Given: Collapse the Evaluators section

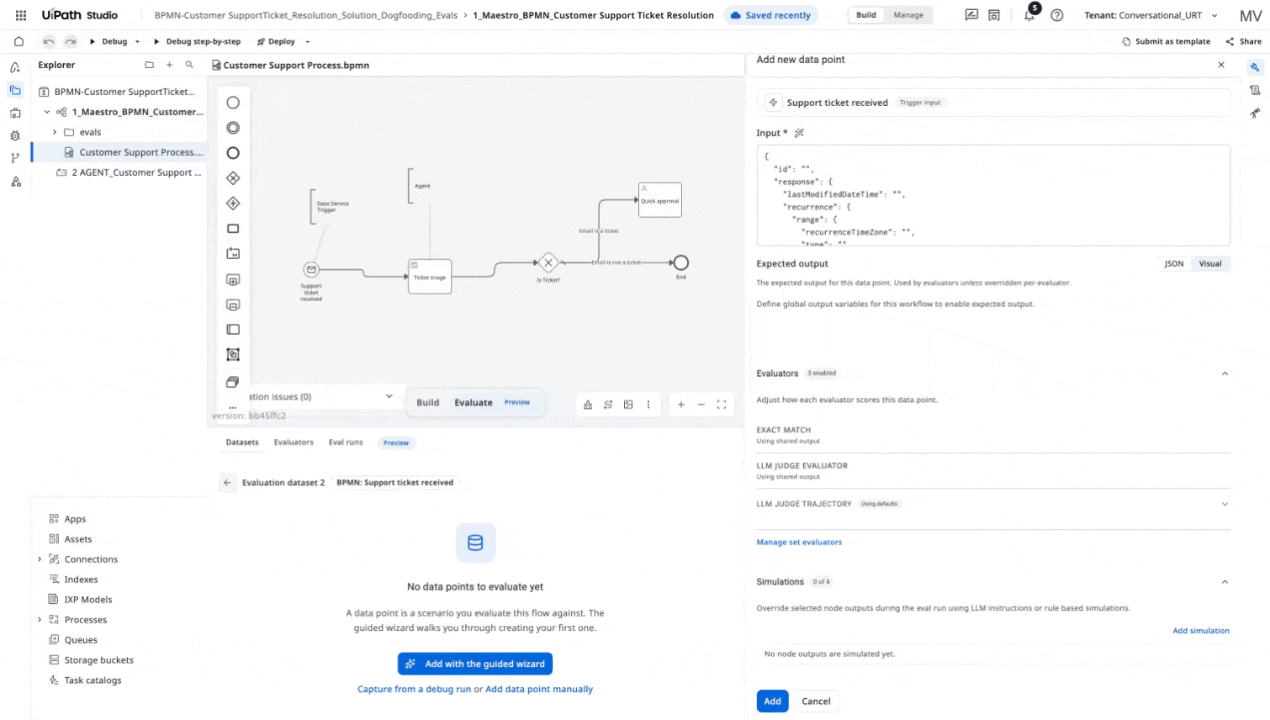Looking at the screenshot, I should click(1225, 373).
